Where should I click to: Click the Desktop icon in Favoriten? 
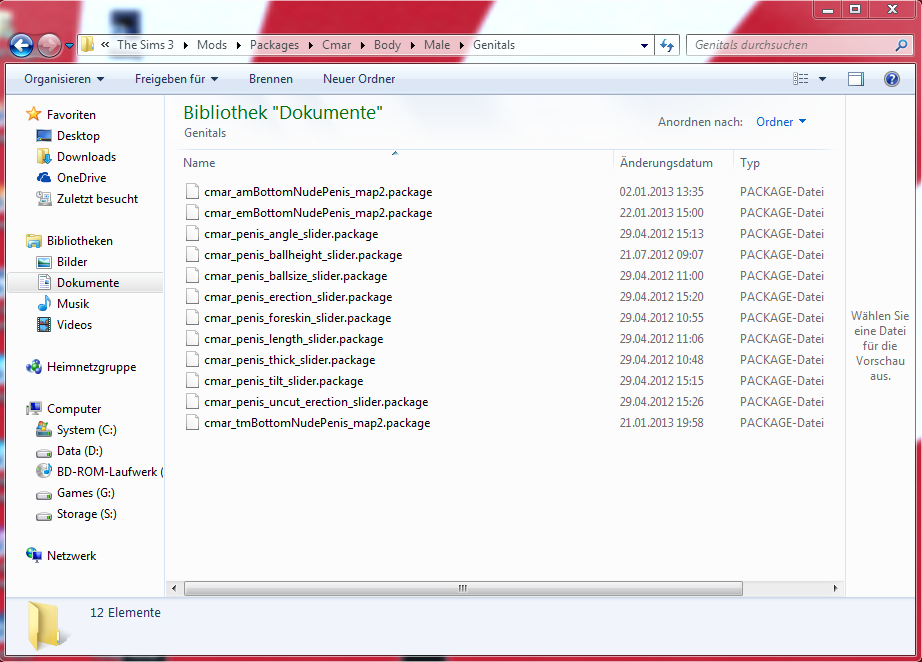click(x=44, y=136)
